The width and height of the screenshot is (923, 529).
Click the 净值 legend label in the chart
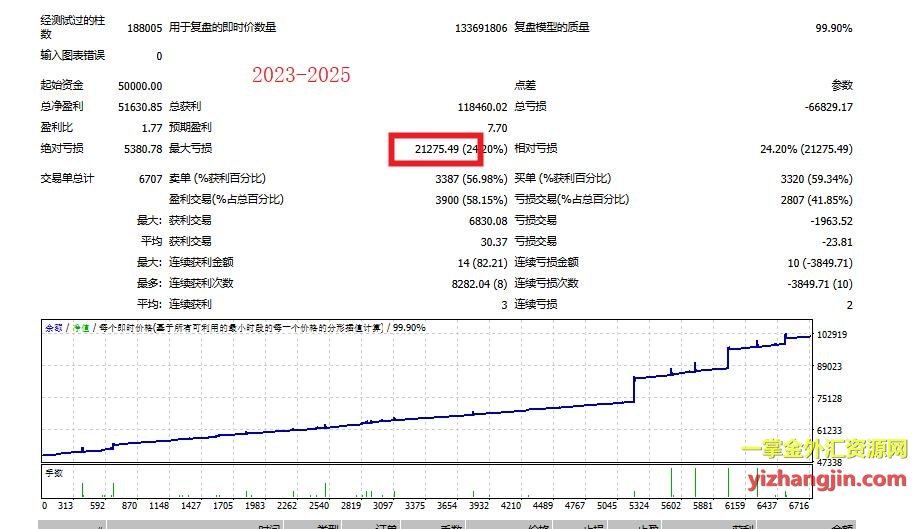tap(76, 327)
